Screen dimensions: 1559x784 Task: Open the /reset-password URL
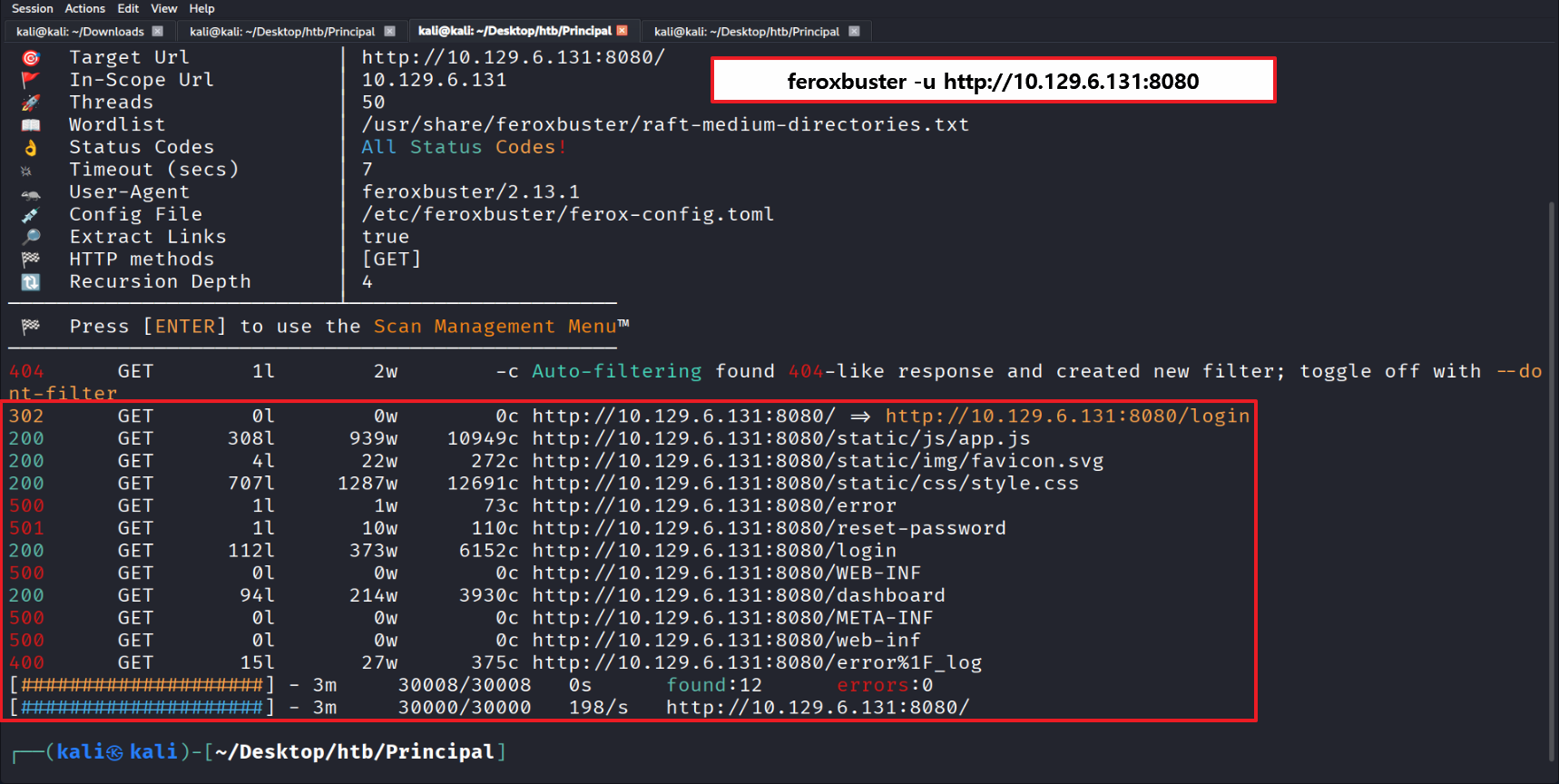pyautogui.click(x=770, y=528)
